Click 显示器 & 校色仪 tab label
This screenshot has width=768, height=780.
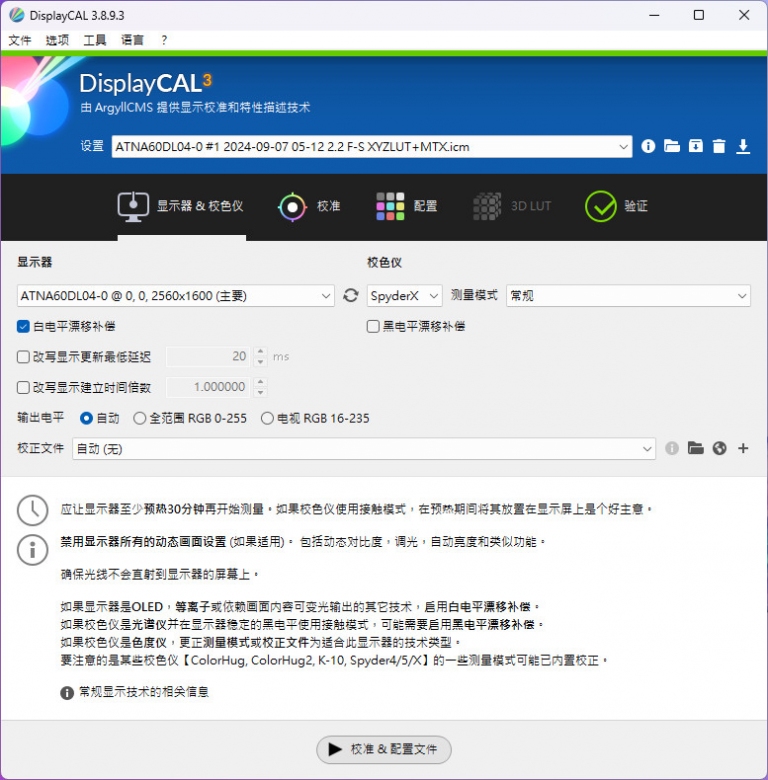tap(200, 206)
